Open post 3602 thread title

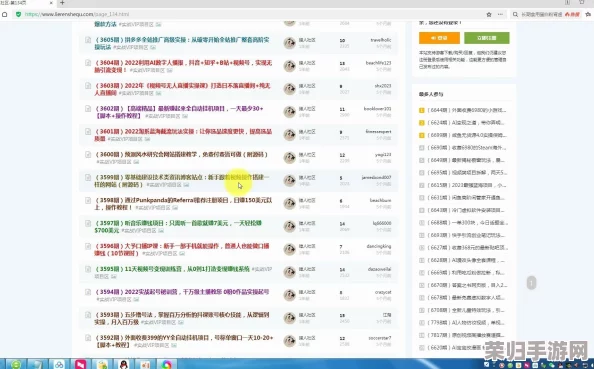click(178, 112)
